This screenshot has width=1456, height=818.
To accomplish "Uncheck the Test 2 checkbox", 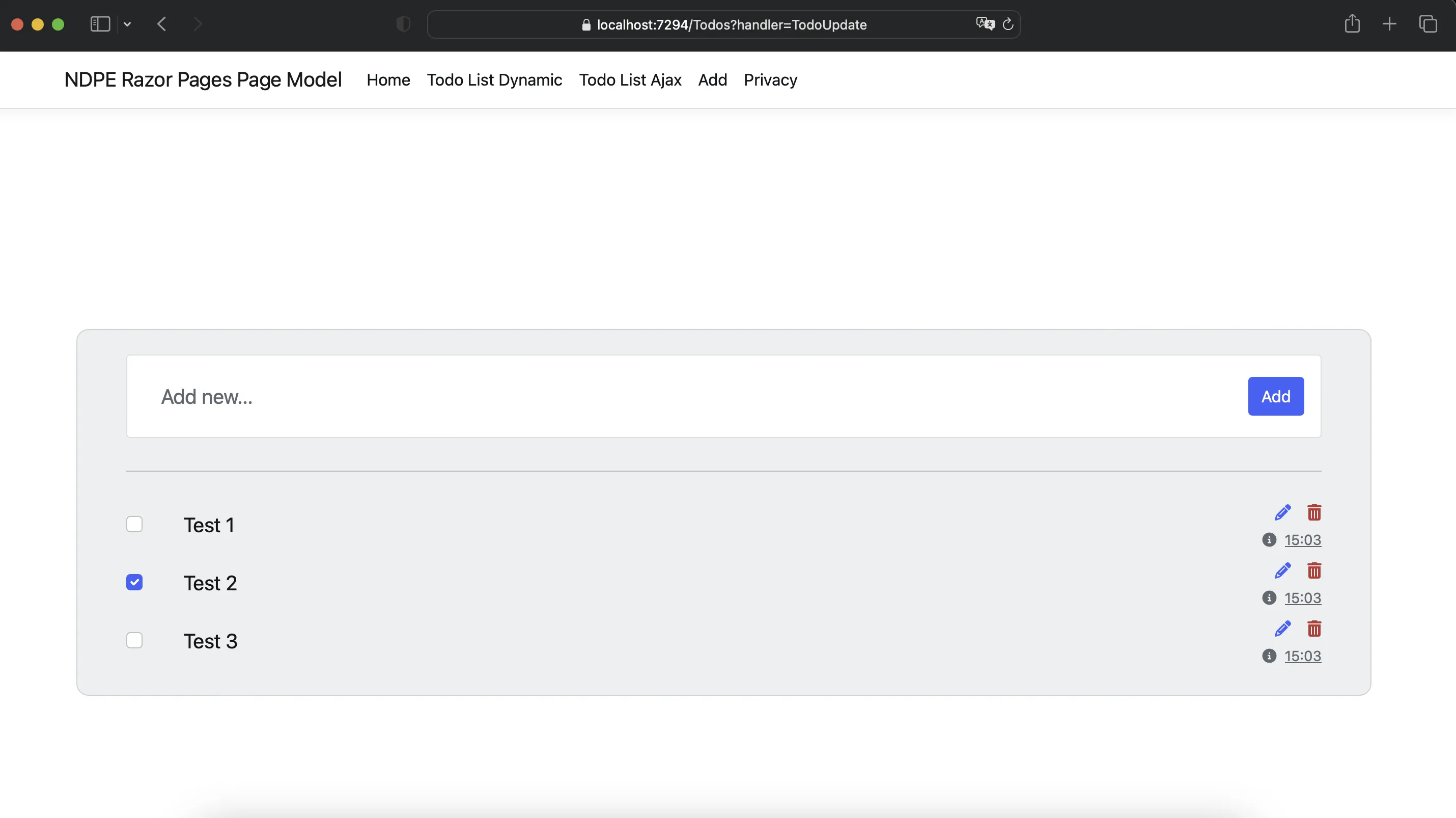I will (x=134, y=582).
